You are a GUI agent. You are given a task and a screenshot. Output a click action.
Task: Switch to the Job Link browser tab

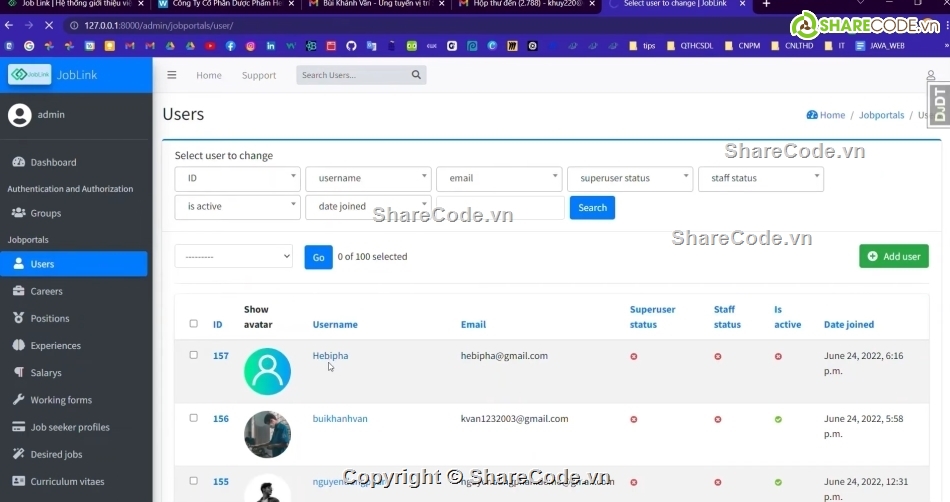pos(76,4)
